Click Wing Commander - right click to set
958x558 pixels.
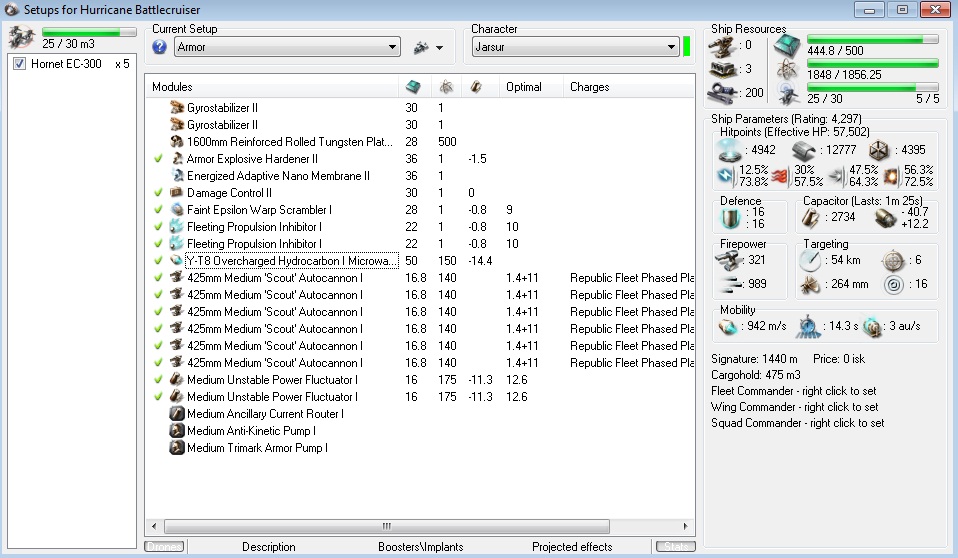point(794,407)
